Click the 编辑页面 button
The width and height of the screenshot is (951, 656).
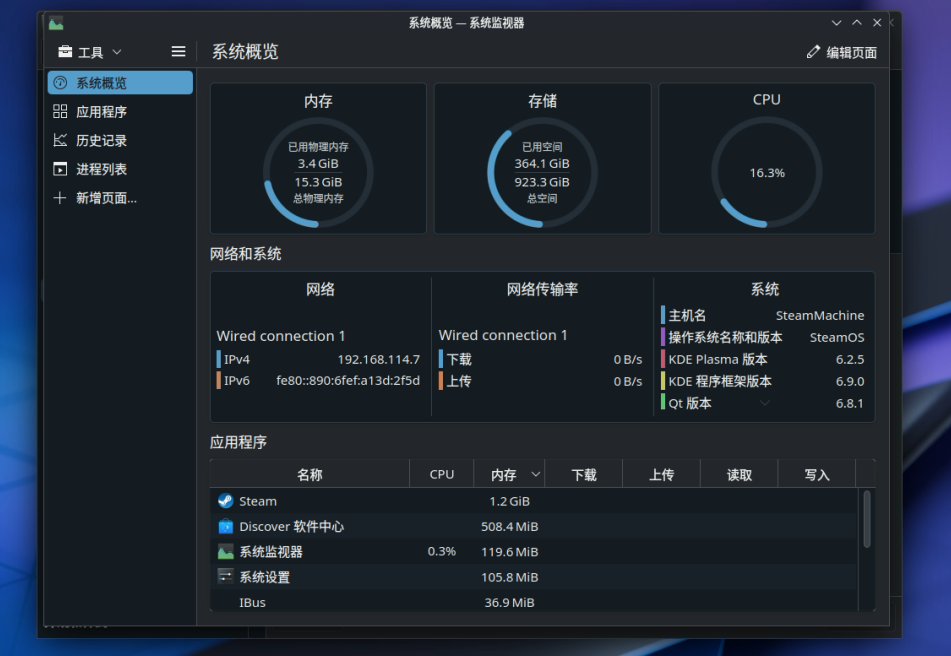(x=842, y=53)
